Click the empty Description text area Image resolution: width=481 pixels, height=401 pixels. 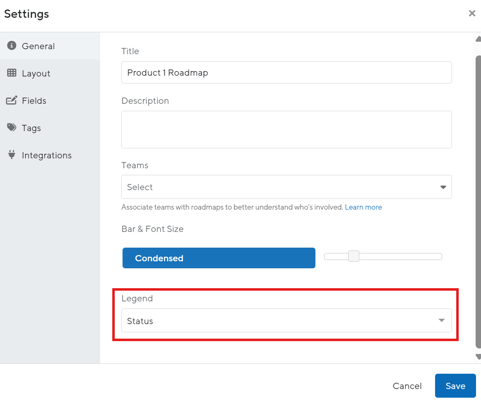click(x=286, y=130)
